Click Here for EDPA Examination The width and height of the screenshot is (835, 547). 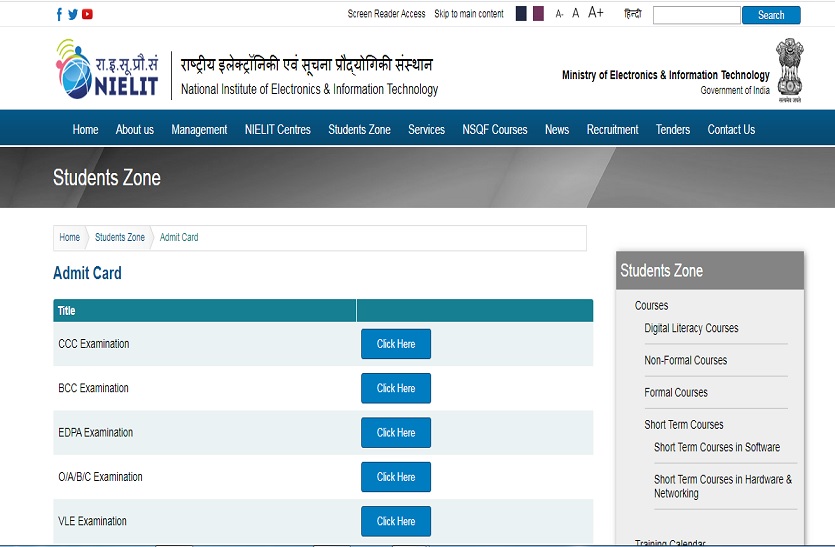click(396, 432)
